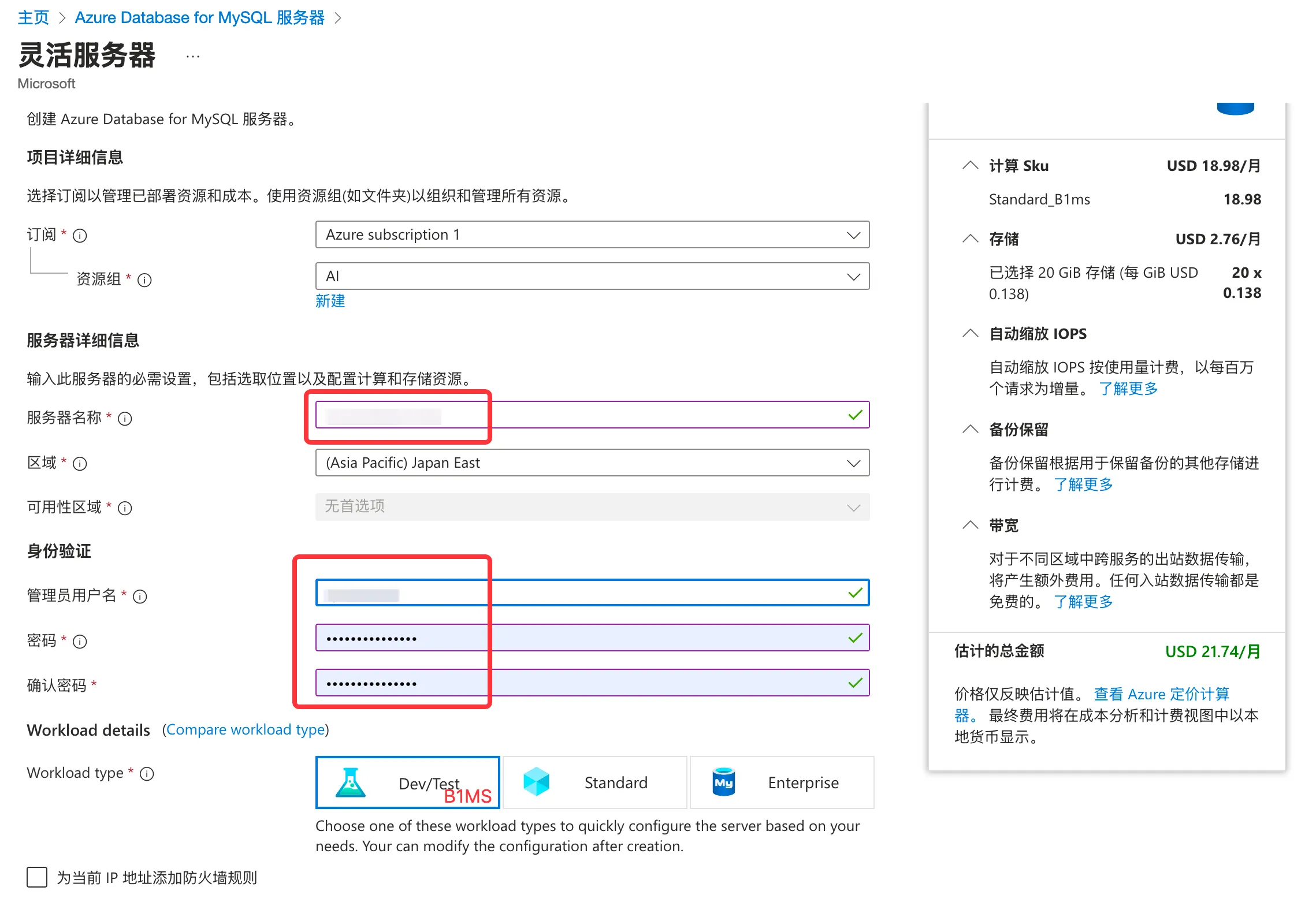Screen dimensions: 1316x902
Task: Open the ellipsis menu beside 灵活服务器 title
Action: coord(193,57)
